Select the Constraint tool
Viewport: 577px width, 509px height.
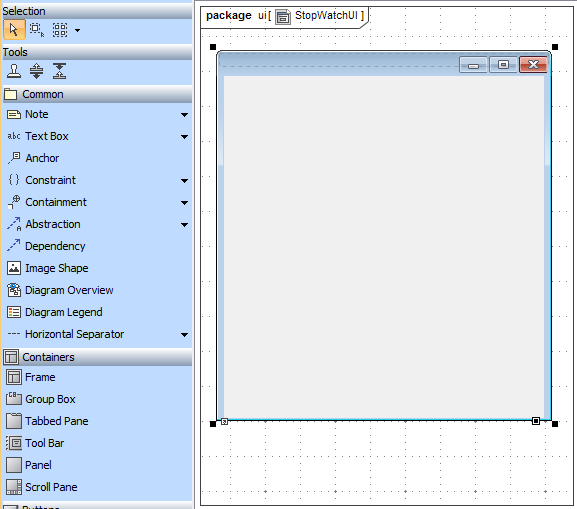tap(41, 180)
